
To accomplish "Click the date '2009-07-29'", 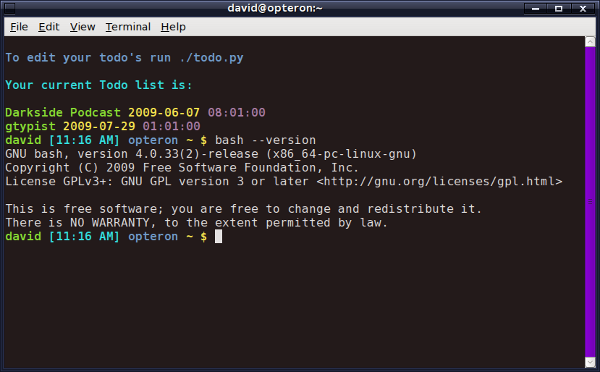I will click(99, 126).
